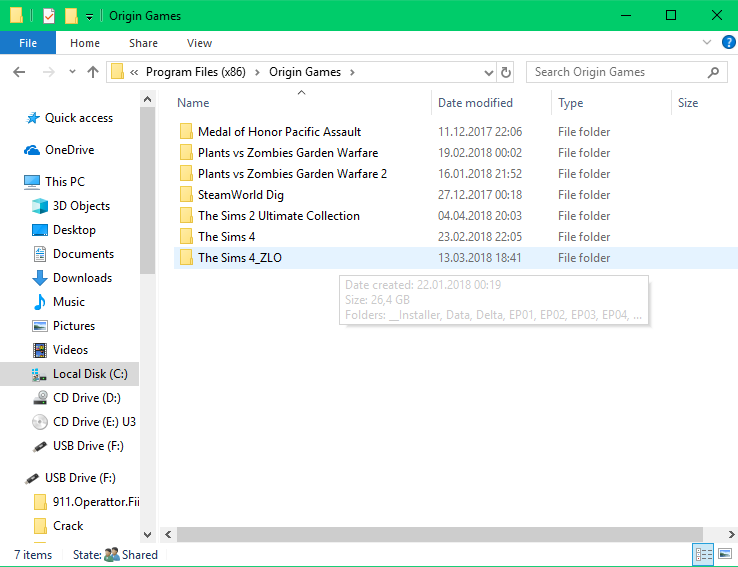Viewport: 738px width, 567px height.
Task: Click the 7 items status text
Action: pyautogui.click(x=32, y=555)
